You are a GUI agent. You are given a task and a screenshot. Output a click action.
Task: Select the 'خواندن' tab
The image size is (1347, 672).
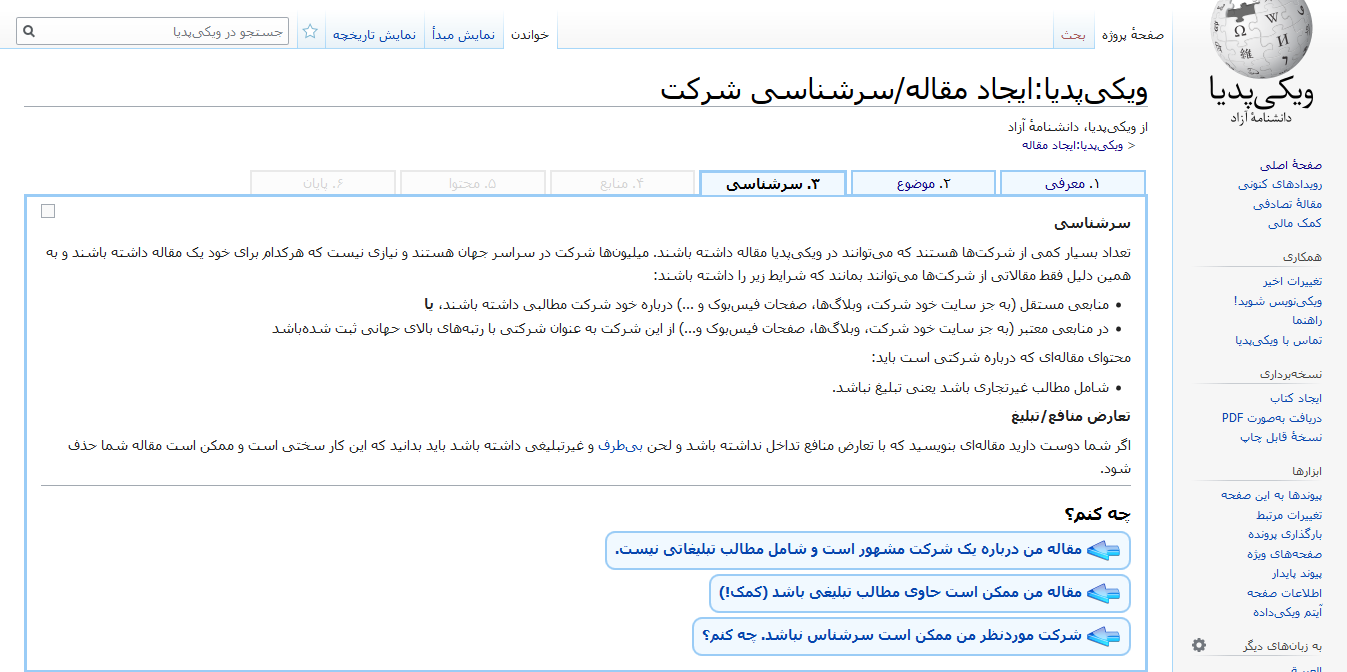tap(530, 34)
